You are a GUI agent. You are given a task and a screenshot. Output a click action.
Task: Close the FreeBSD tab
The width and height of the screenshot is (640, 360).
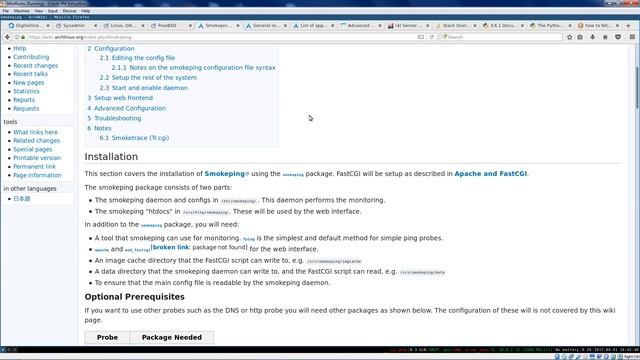point(190,25)
